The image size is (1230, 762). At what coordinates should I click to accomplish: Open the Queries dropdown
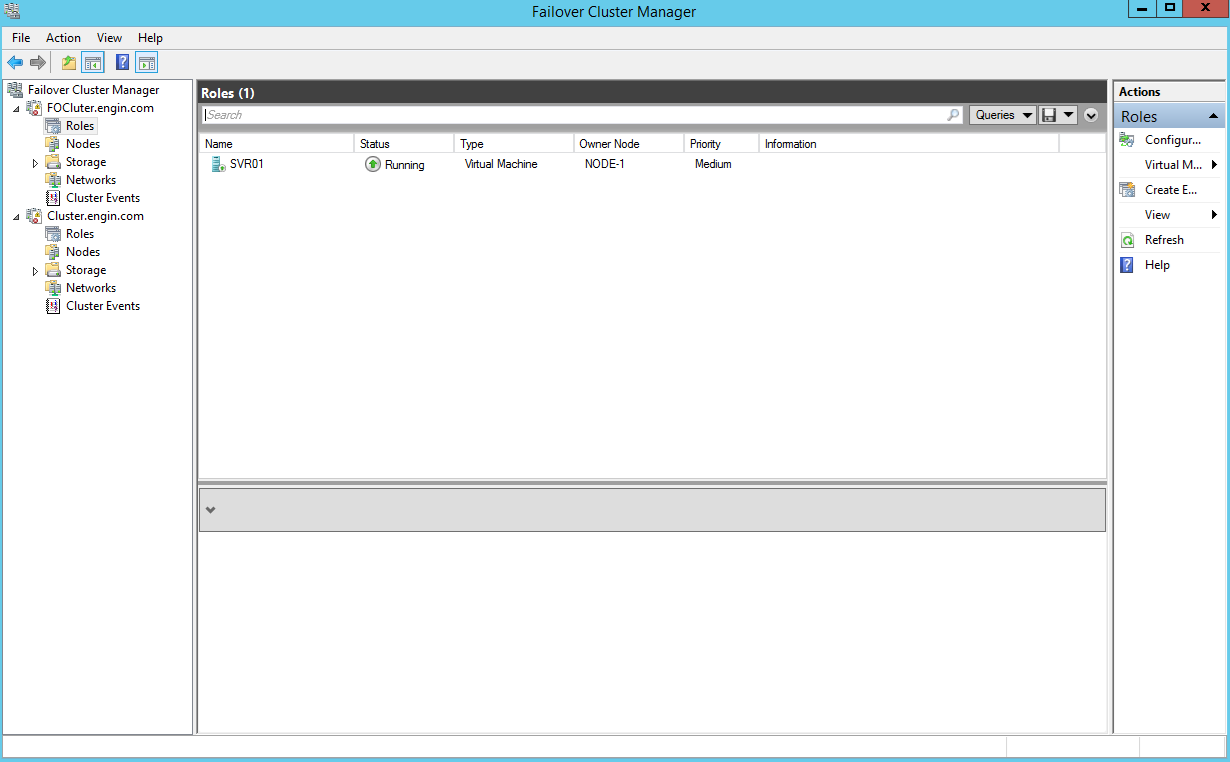click(1003, 115)
